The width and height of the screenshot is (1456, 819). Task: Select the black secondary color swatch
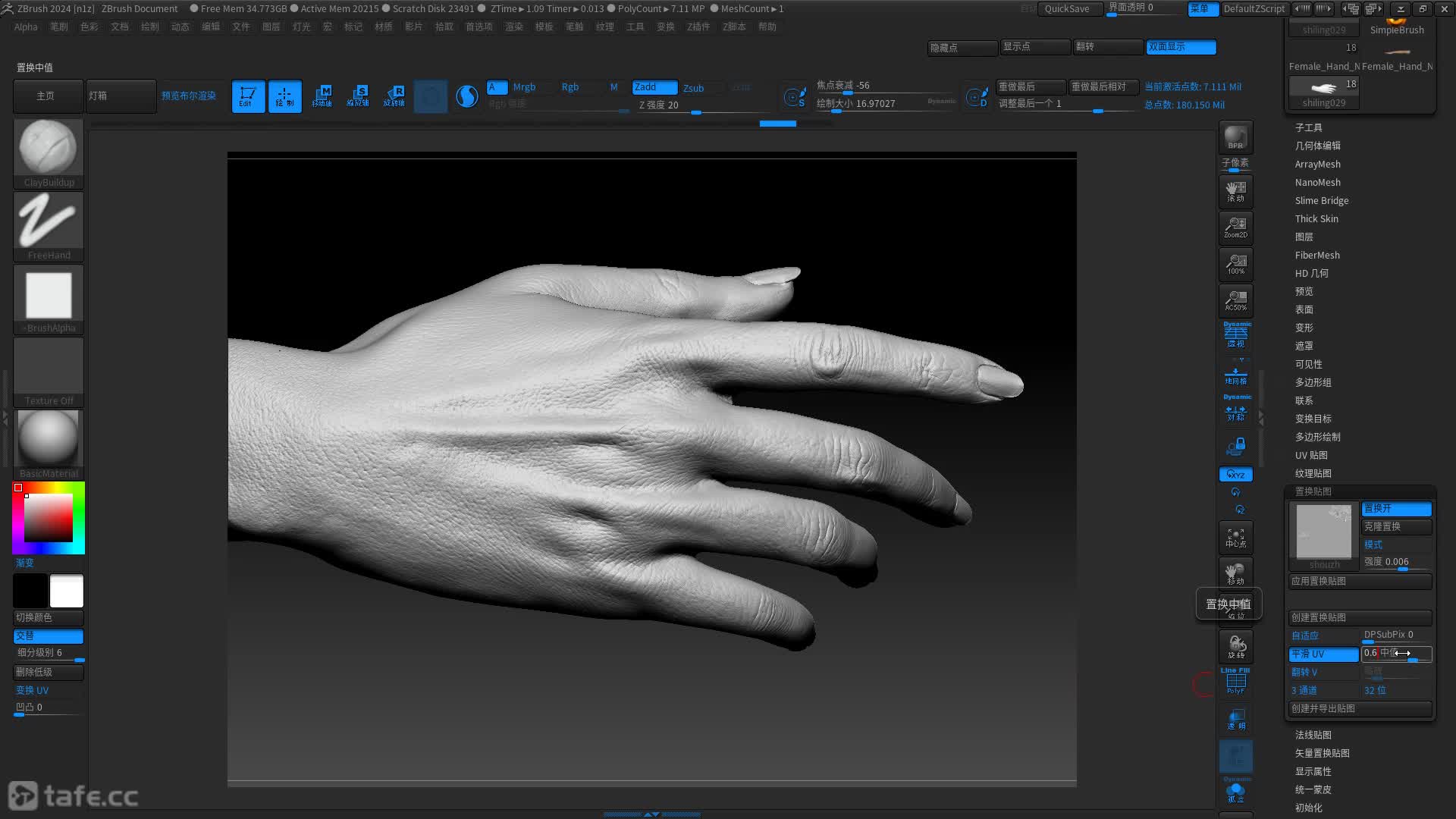(x=30, y=591)
